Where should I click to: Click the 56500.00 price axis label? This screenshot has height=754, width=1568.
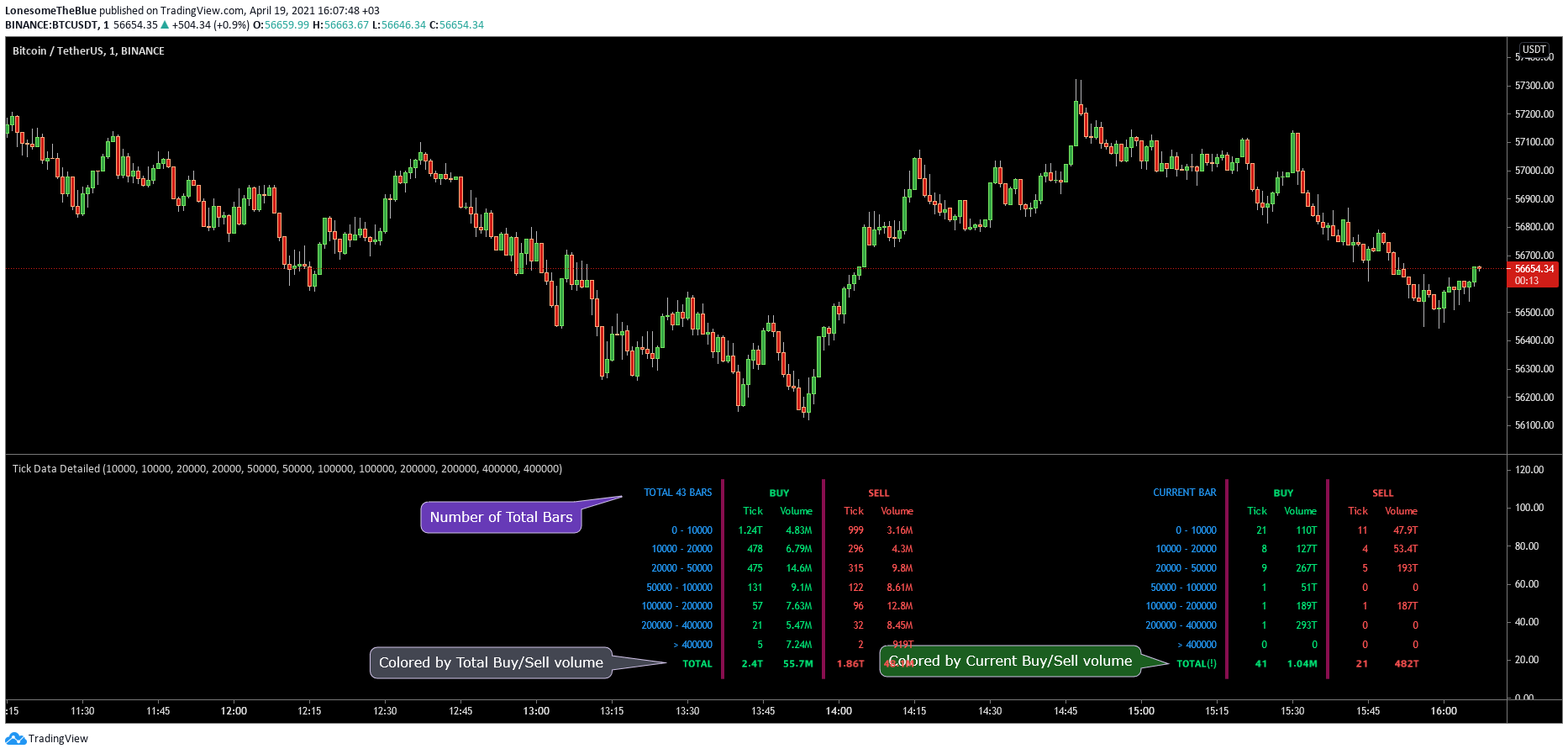(x=1534, y=313)
